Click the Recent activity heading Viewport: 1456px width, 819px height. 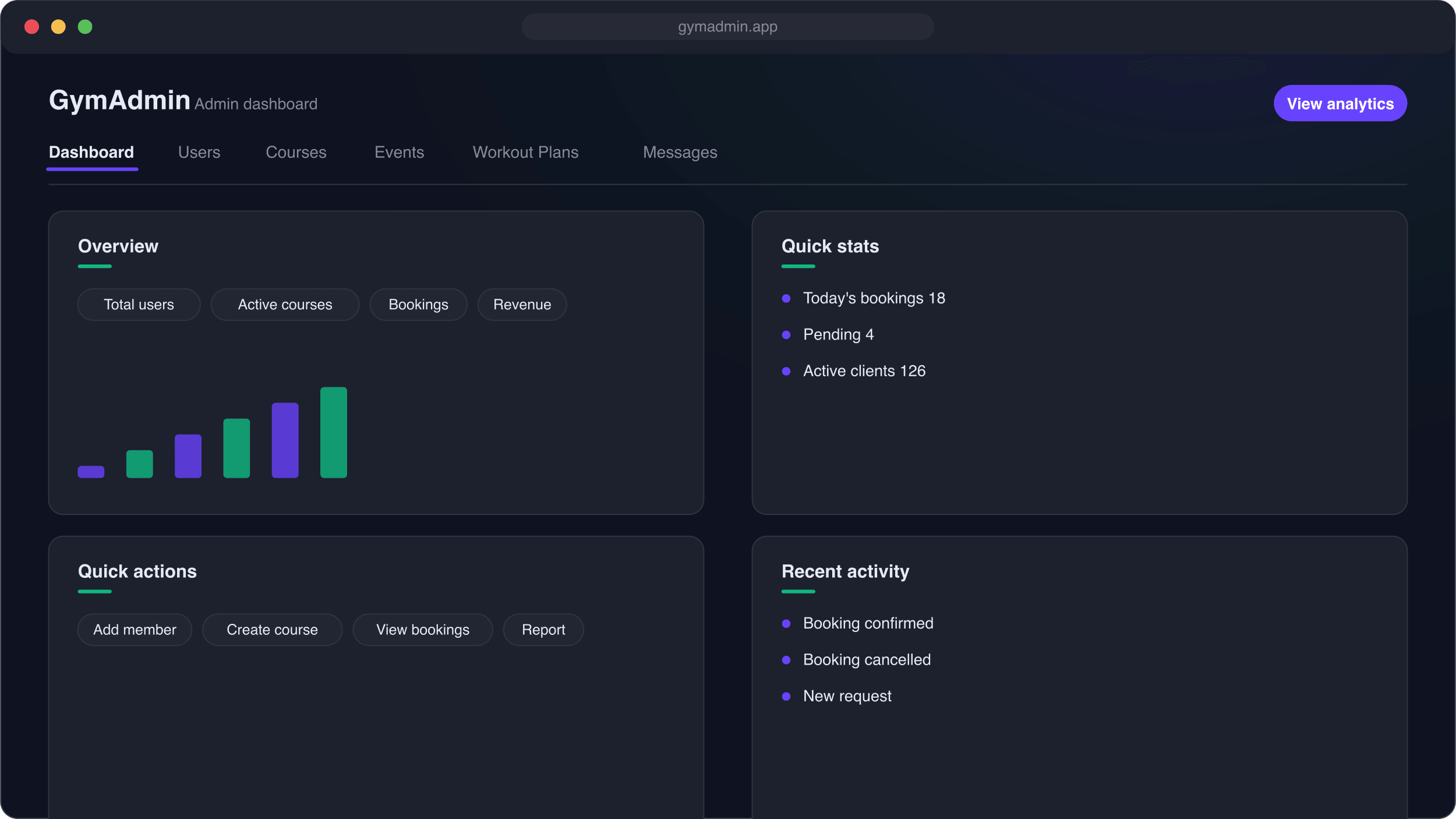[x=845, y=571]
